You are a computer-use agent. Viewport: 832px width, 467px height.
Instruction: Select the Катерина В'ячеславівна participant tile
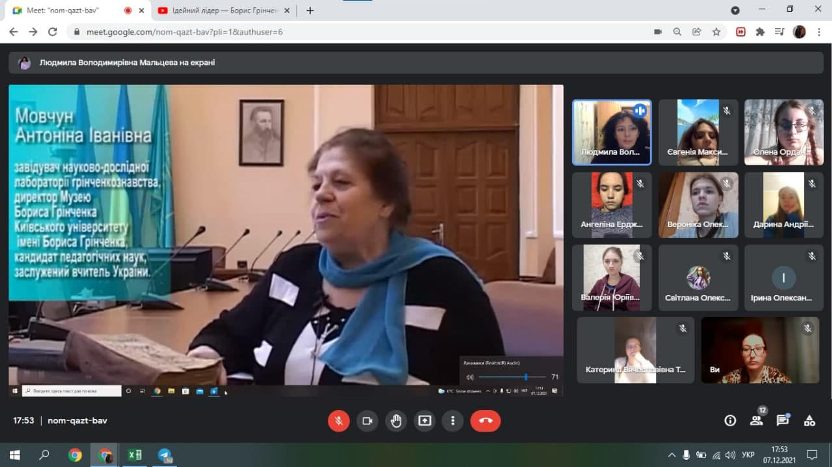(x=635, y=350)
